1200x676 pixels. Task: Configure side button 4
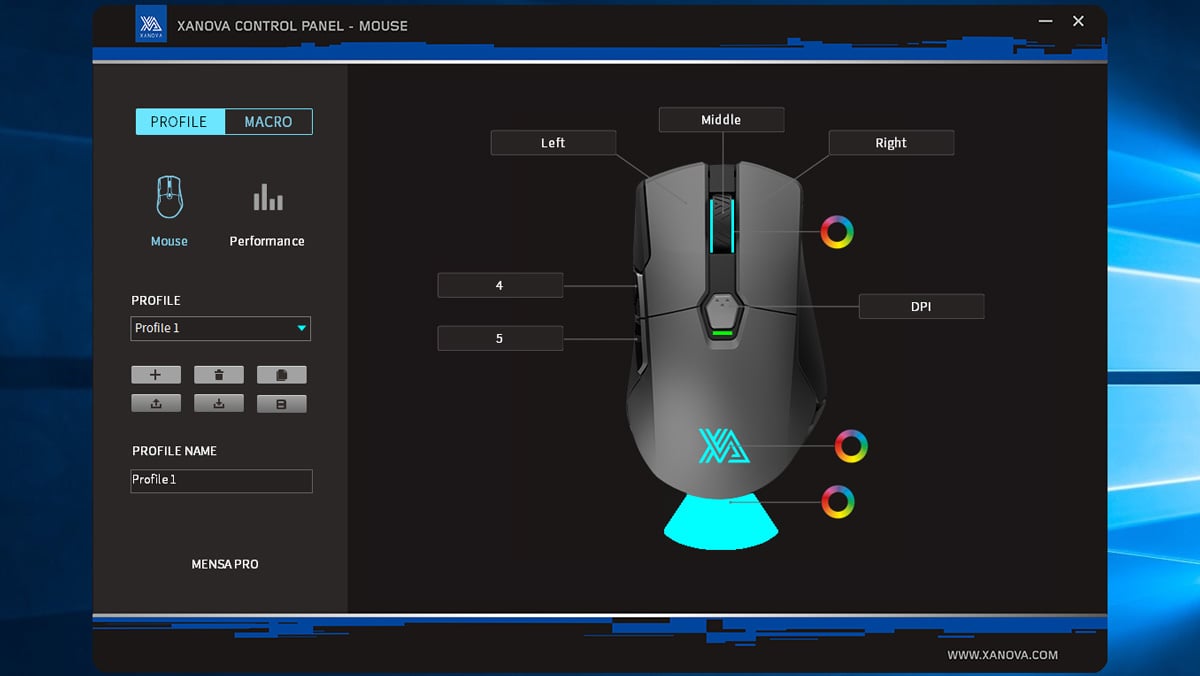tap(500, 285)
